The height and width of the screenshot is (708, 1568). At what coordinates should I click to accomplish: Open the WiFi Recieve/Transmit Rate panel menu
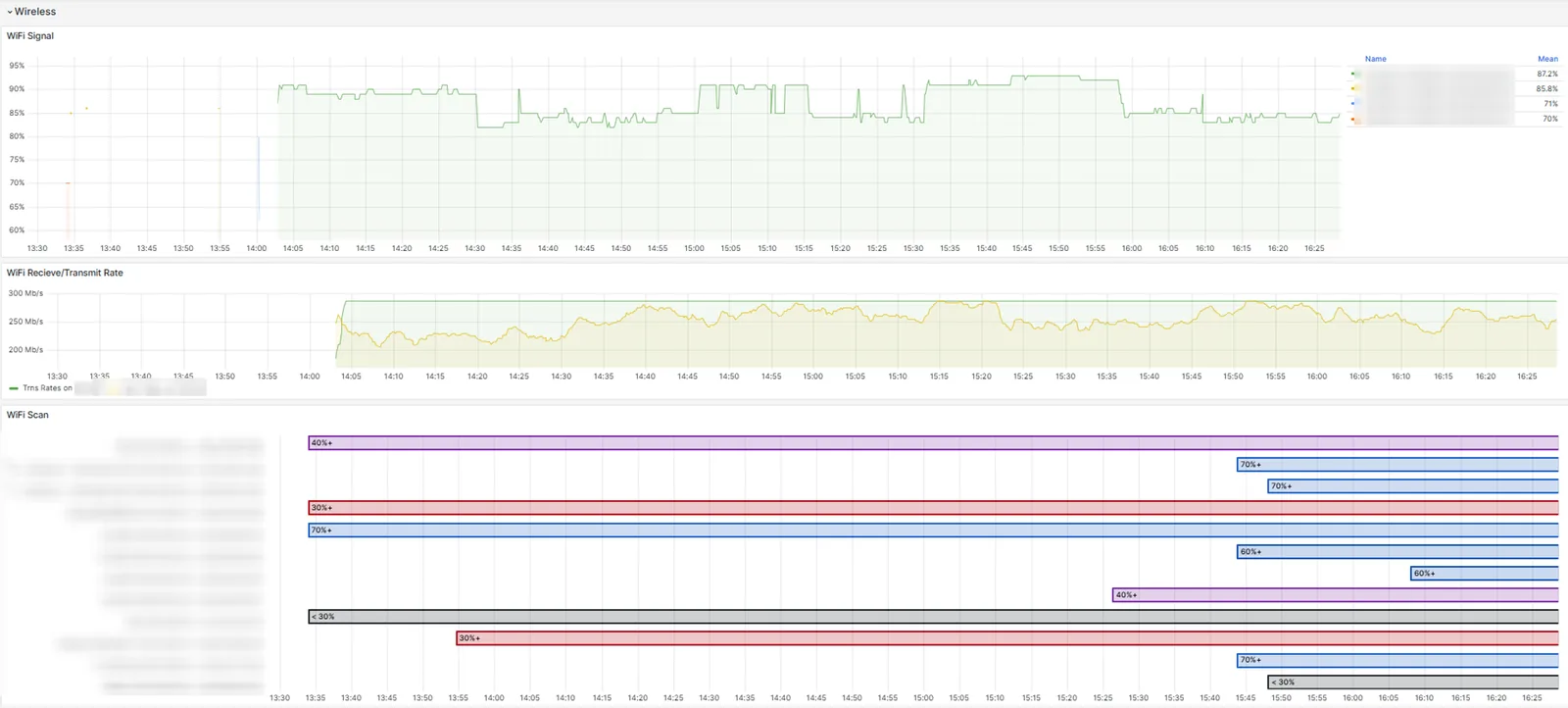[65, 273]
